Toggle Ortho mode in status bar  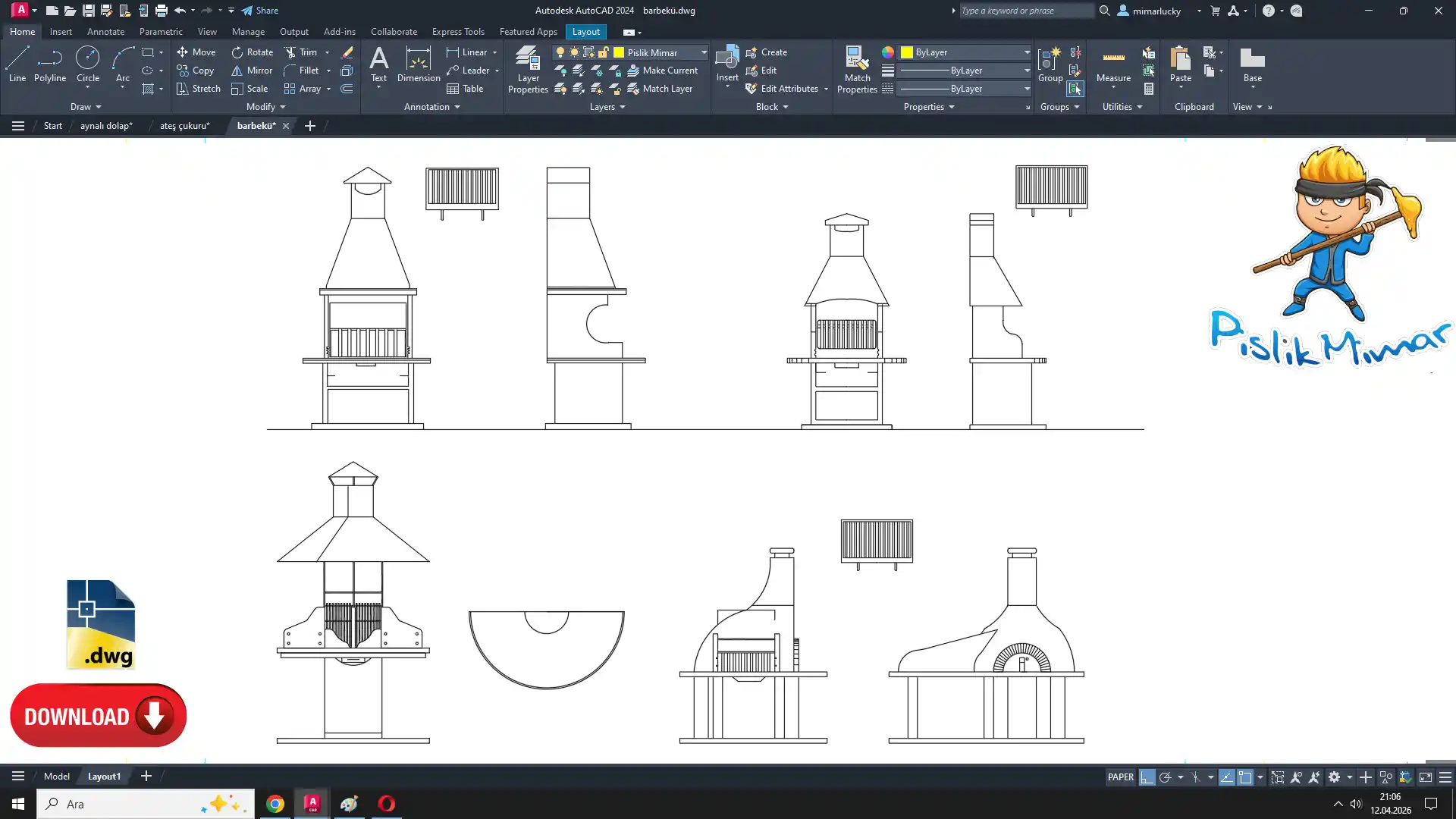click(1147, 777)
